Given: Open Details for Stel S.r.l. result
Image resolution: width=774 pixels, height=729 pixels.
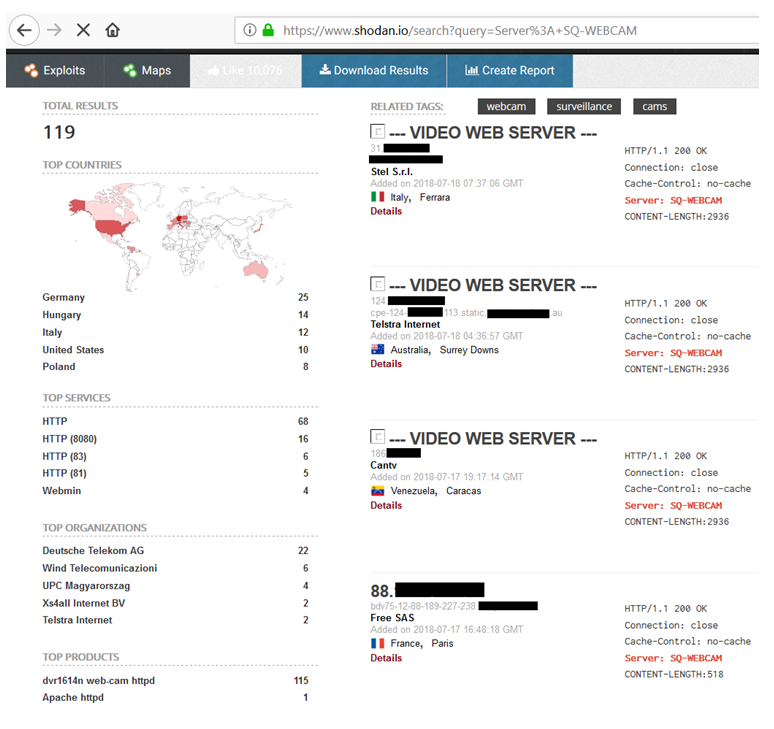Looking at the screenshot, I should coord(386,211).
